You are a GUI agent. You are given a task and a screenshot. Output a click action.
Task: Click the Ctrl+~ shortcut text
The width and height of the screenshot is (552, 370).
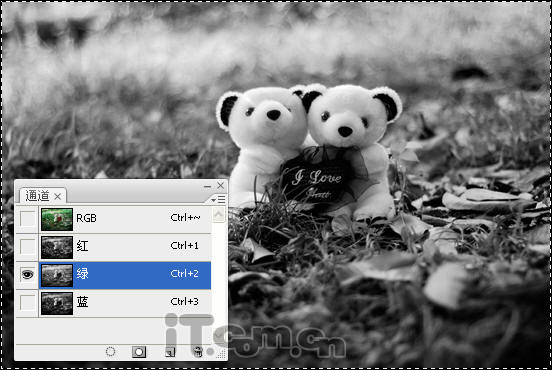pos(185,218)
